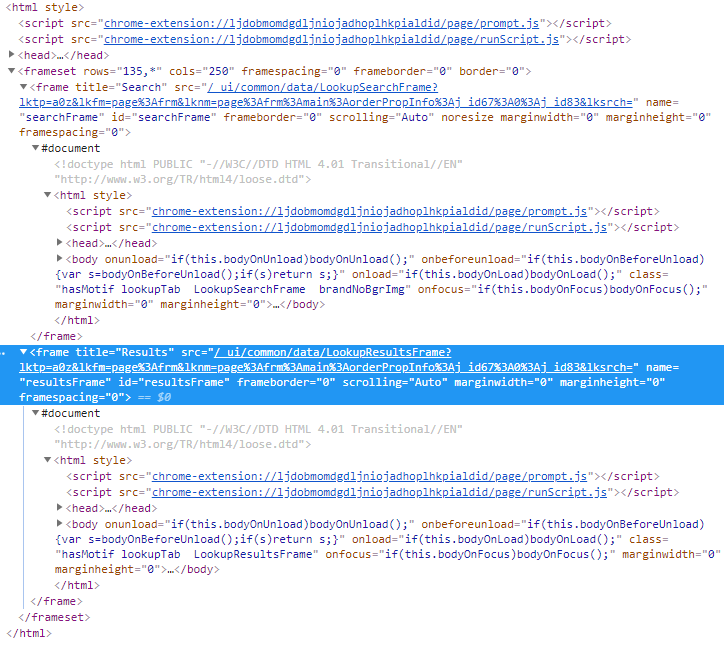Select the cols="250" frameset attribute

tap(202, 72)
